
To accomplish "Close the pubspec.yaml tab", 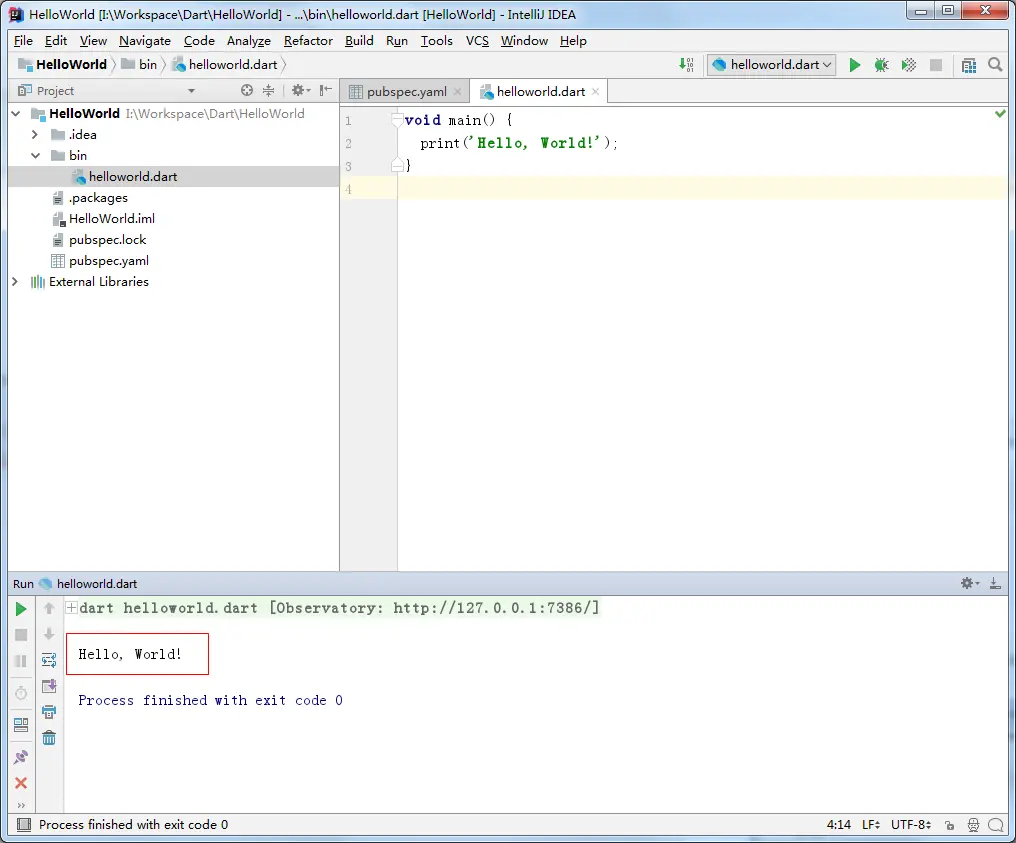I will (457, 91).
